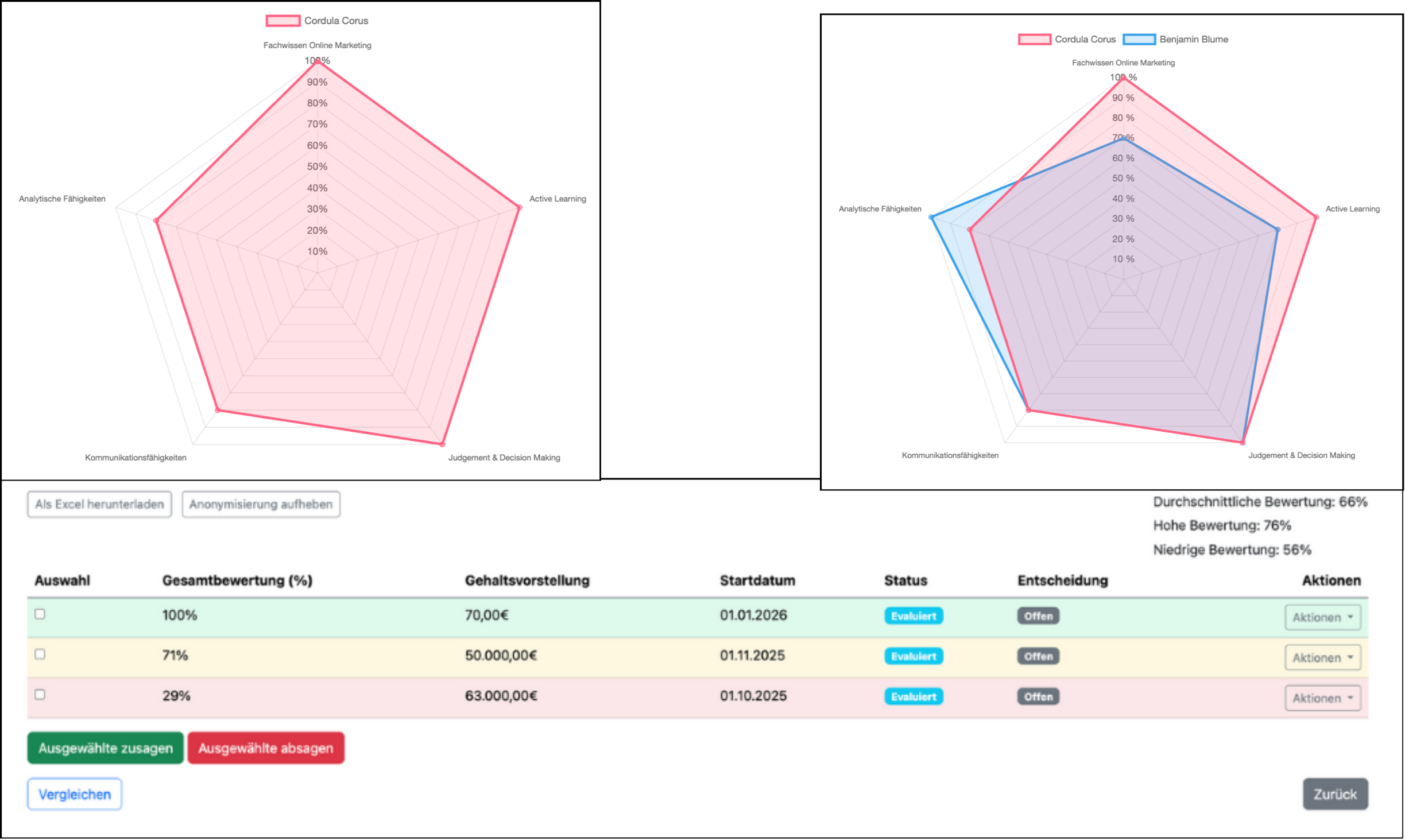Screen dimensions: 1405x840
Task: Open Aktionen dropdown for the 100% candidate
Action: (x=1322, y=617)
